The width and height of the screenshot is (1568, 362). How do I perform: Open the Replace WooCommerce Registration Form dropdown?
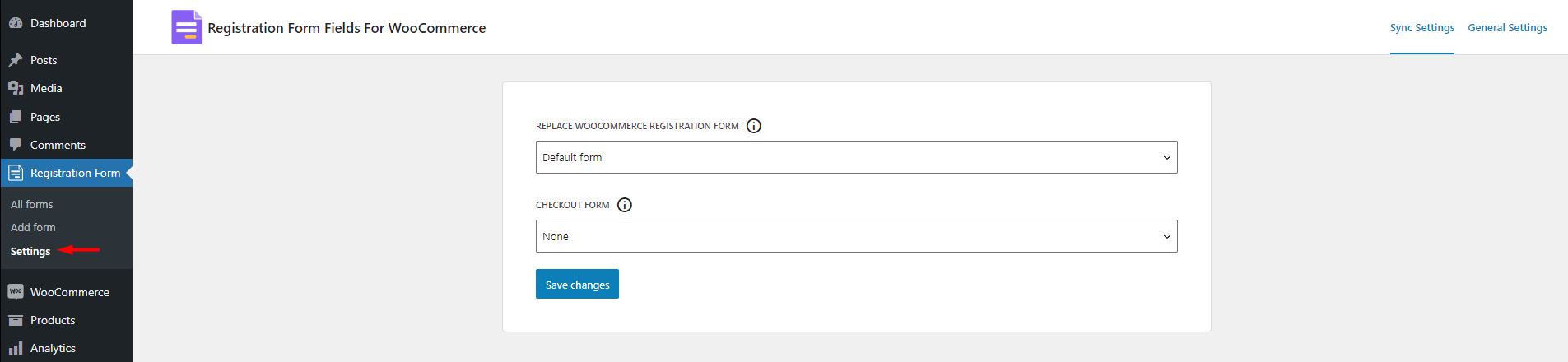pos(856,157)
